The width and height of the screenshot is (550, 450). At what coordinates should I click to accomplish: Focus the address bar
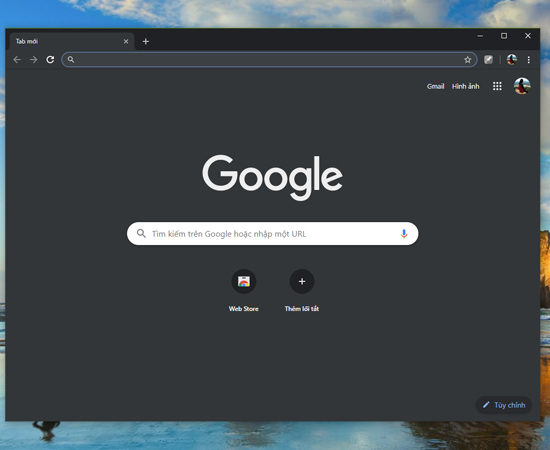pyautogui.click(x=269, y=60)
